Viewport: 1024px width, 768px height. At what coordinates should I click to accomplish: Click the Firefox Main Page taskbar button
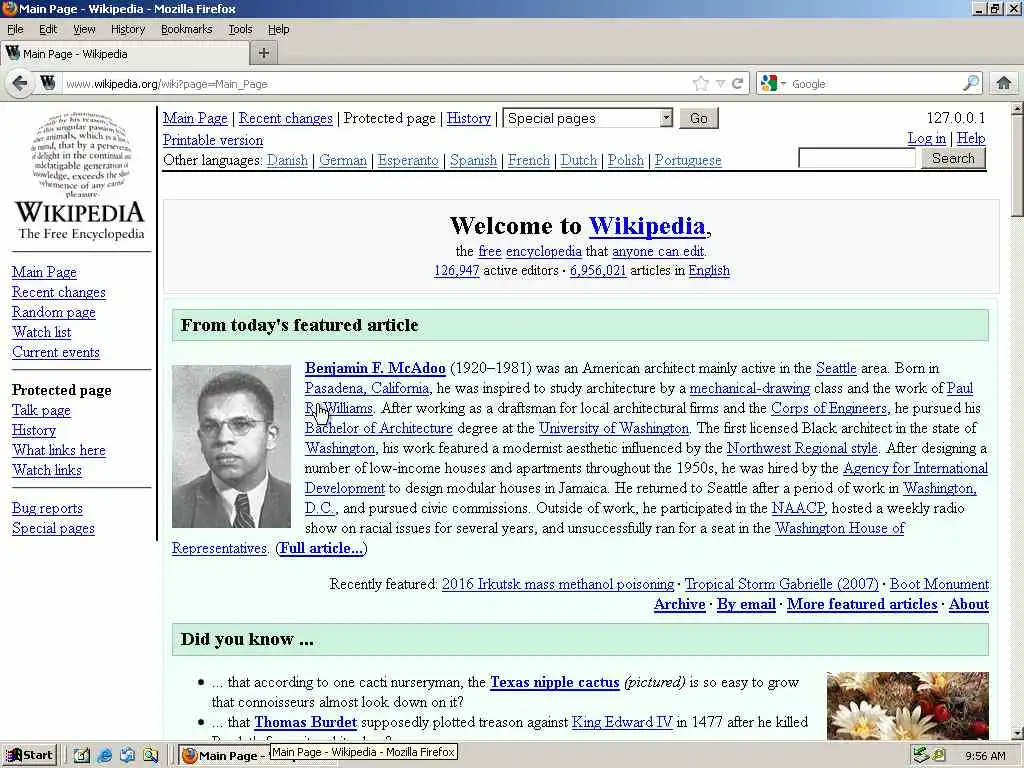224,756
